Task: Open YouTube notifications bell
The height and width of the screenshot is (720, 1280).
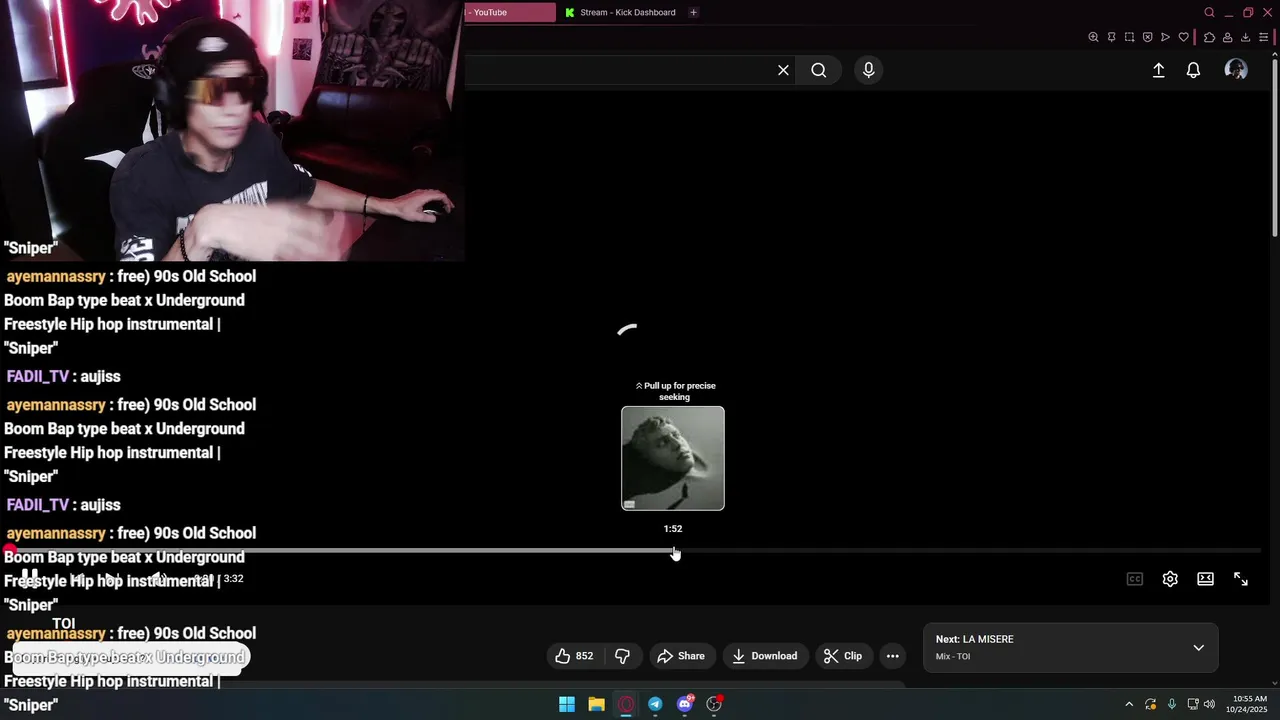Action: [1193, 70]
